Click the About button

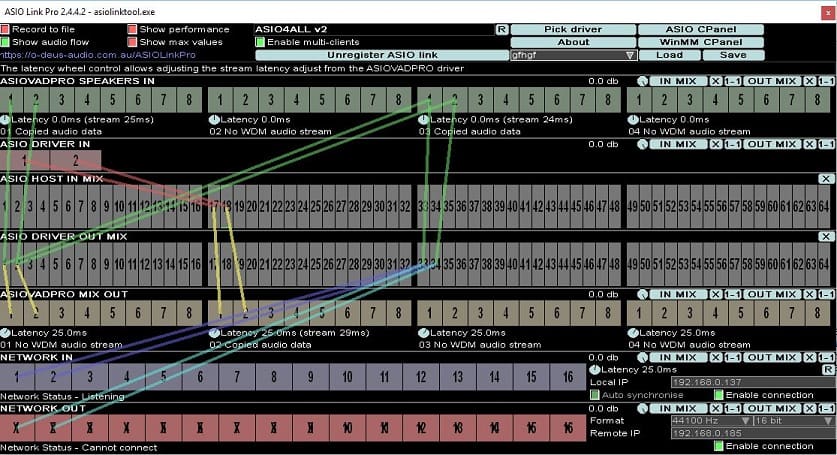click(x=573, y=42)
